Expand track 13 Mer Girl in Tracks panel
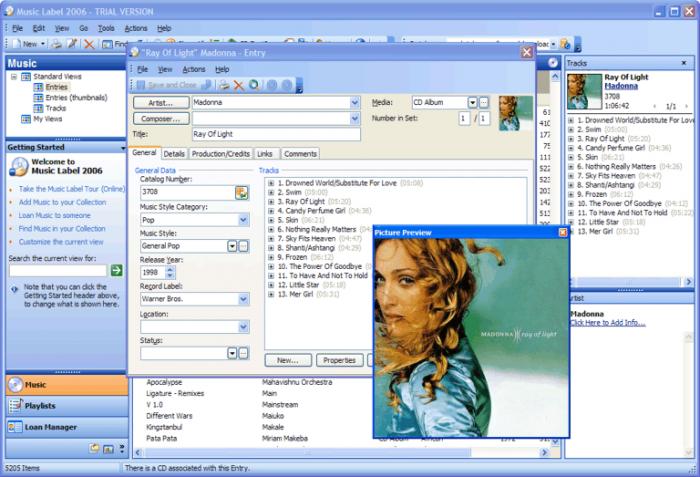This screenshot has width=700, height=477. (x=571, y=231)
